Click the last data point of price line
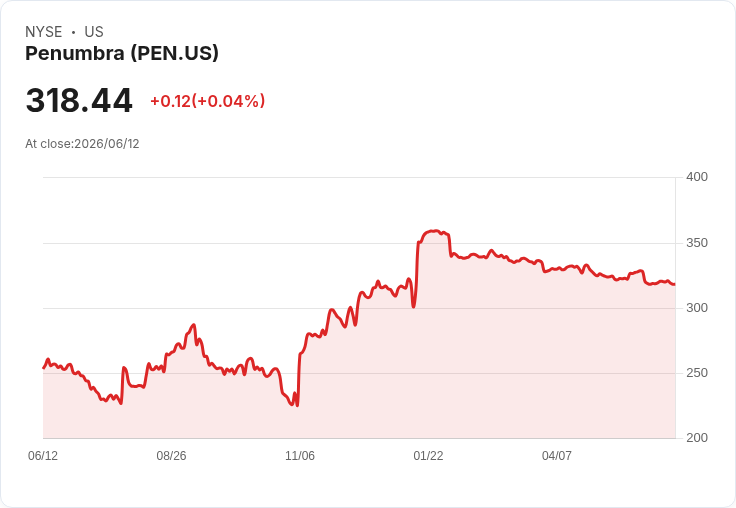Image resolution: width=736 pixels, height=508 pixels. tap(675, 285)
